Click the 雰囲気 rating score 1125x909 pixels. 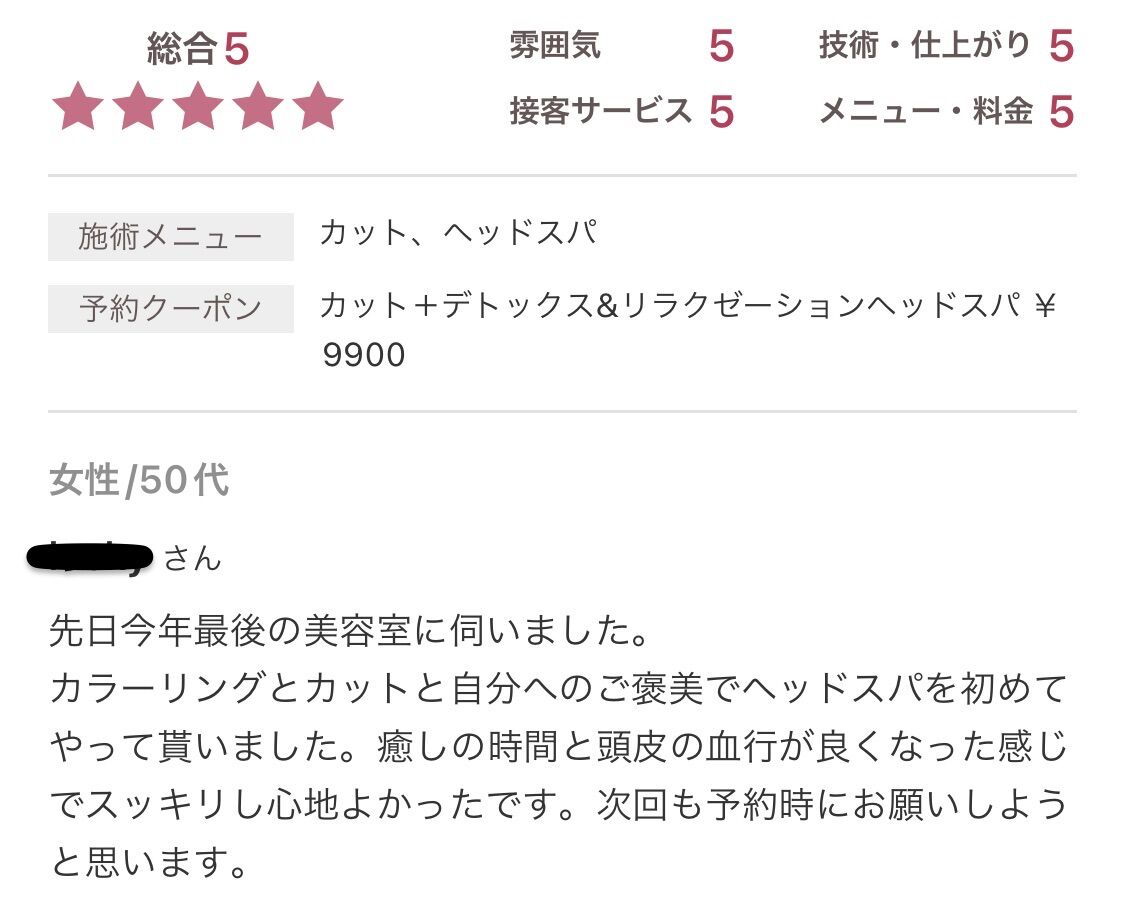click(x=721, y=47)
